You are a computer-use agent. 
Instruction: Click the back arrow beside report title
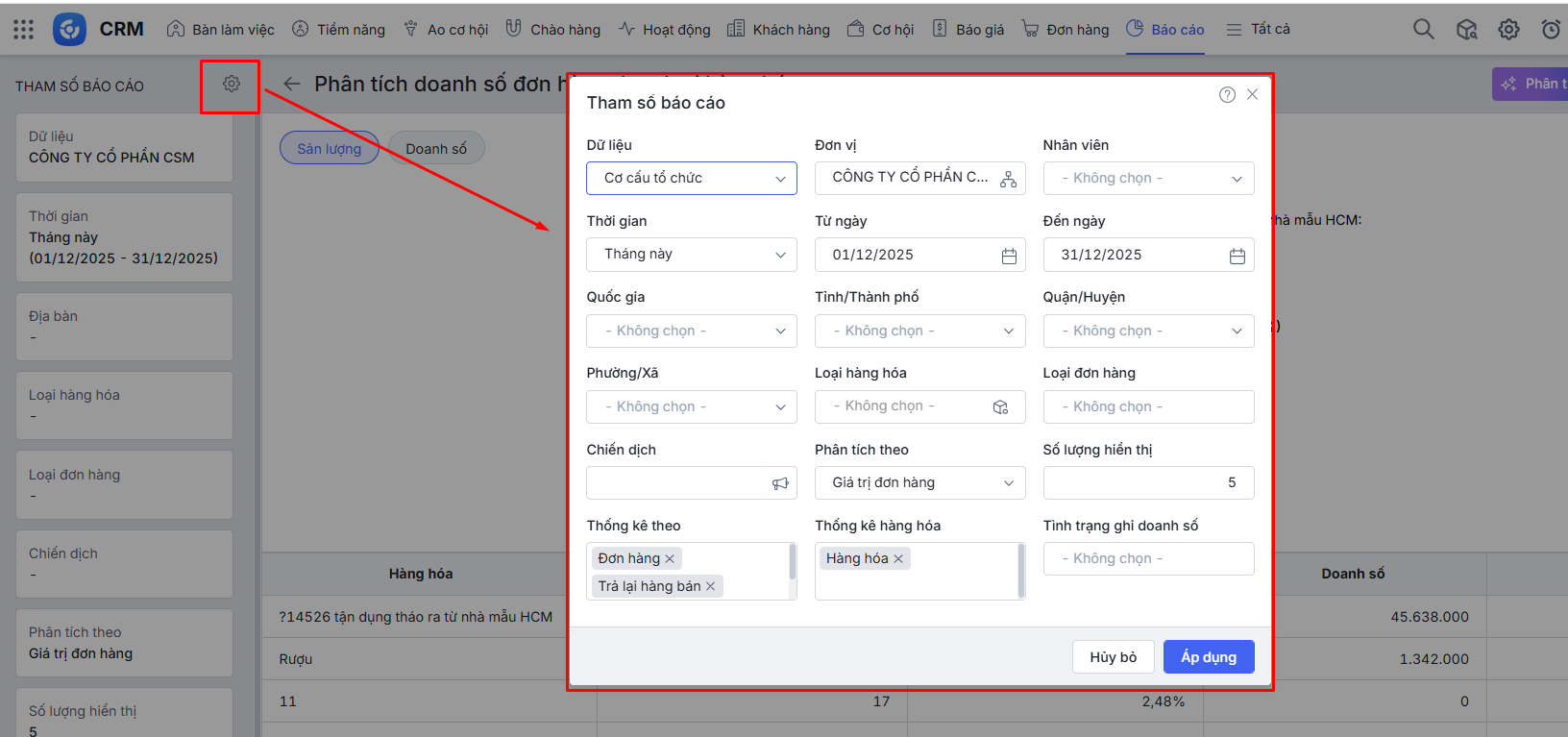click(x=292, y=85)
